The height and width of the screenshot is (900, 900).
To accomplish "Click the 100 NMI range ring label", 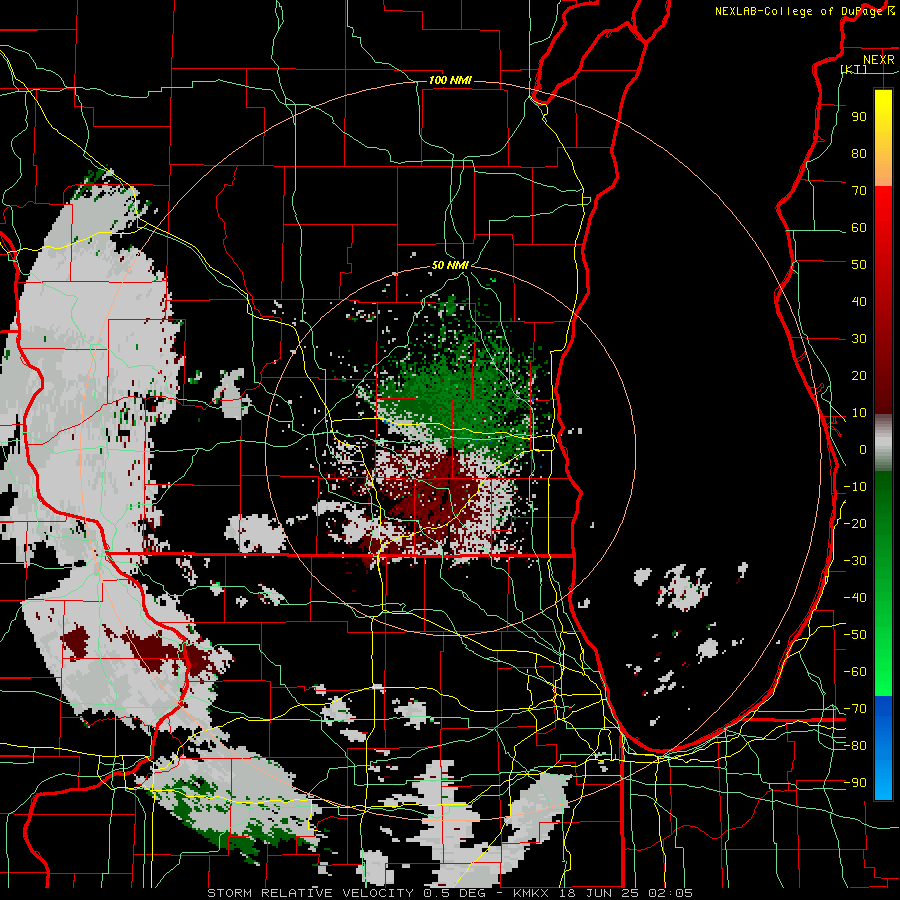I will 450,80.
